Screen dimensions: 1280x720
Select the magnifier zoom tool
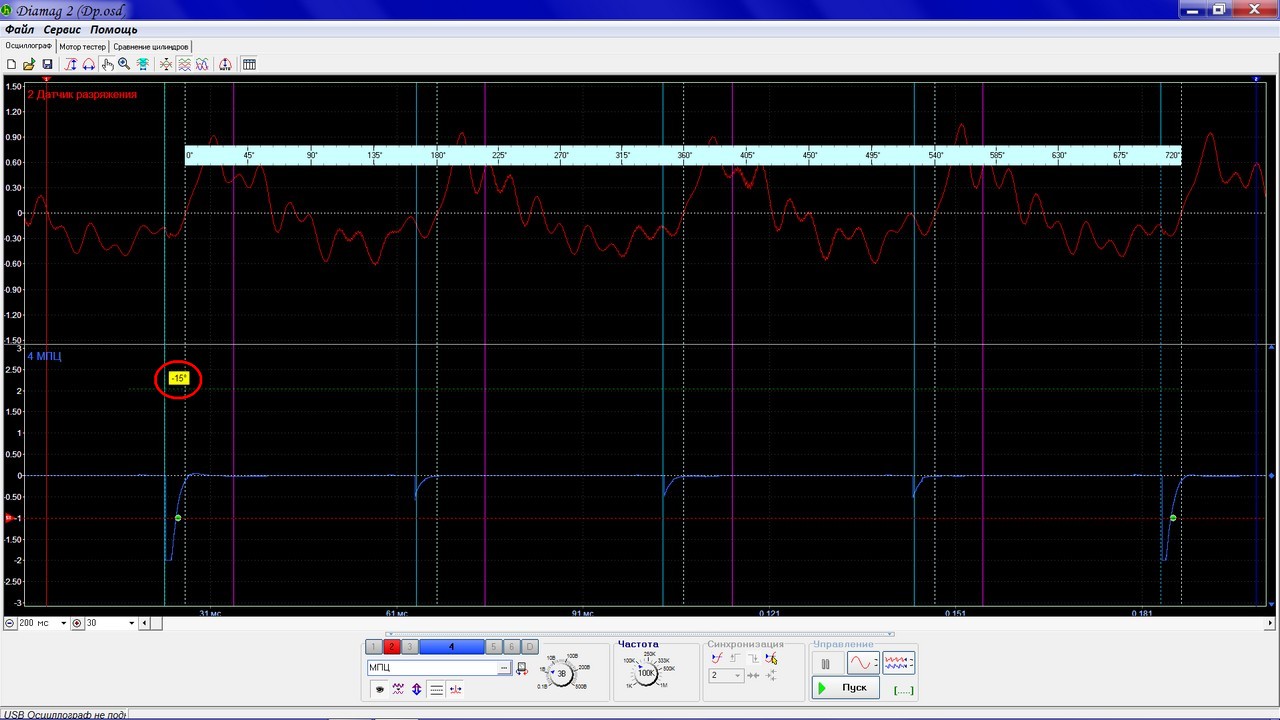pos(124,64)
